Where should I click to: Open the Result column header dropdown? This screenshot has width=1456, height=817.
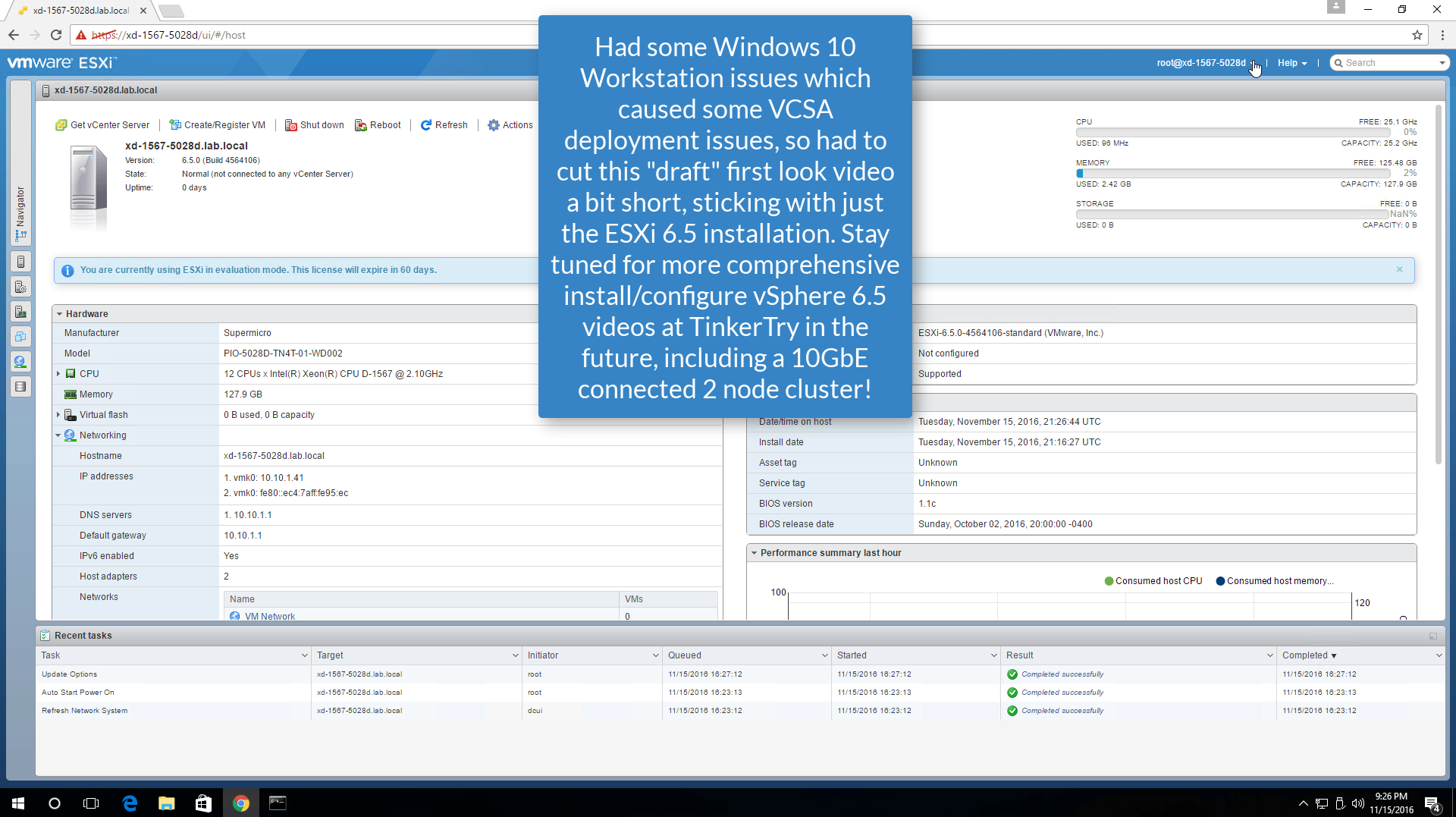1269,655
